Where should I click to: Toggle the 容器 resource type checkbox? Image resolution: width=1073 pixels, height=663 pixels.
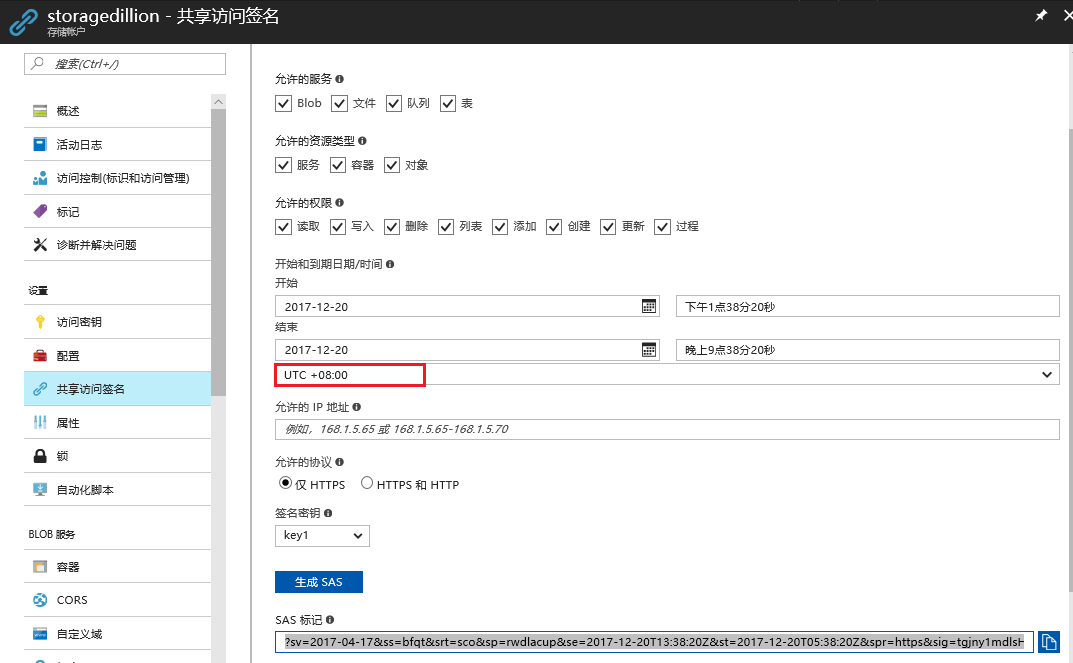click(337, 165)
